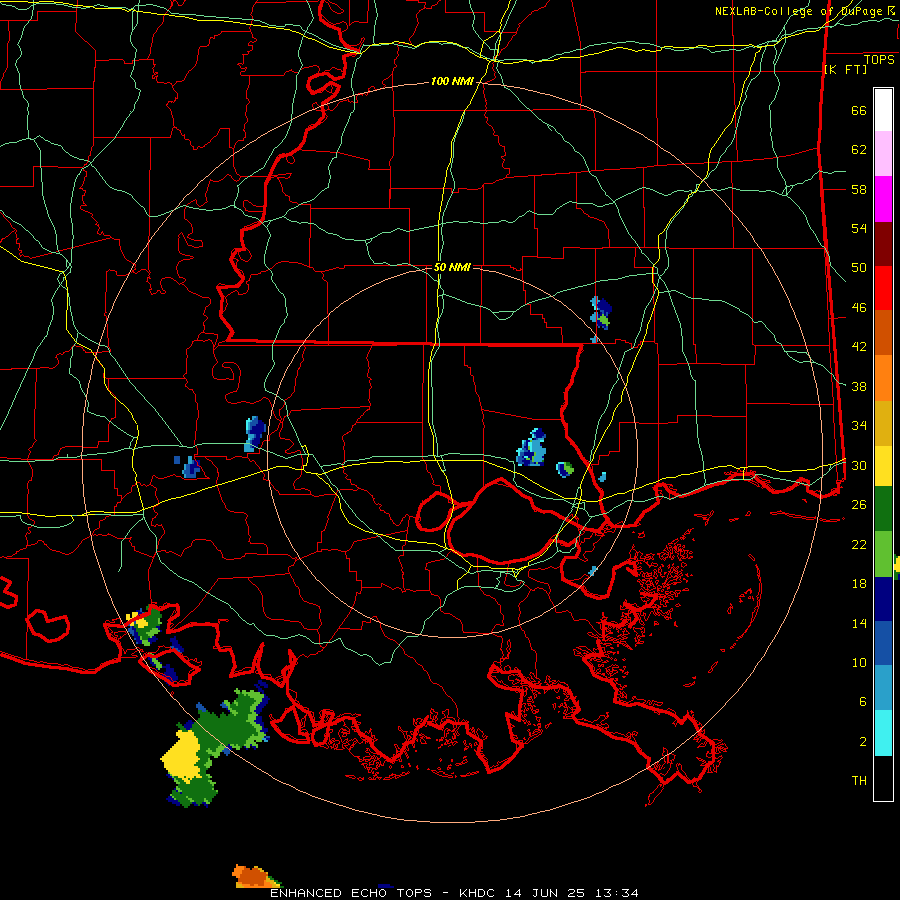Click the '58' legend value

[859, 189]
